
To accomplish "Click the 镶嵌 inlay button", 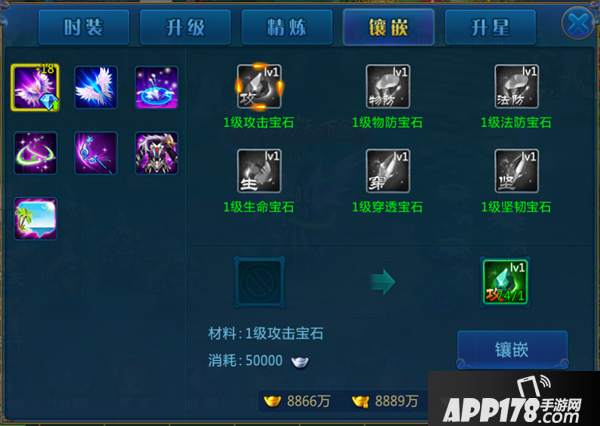I will (x=512, y=349).
